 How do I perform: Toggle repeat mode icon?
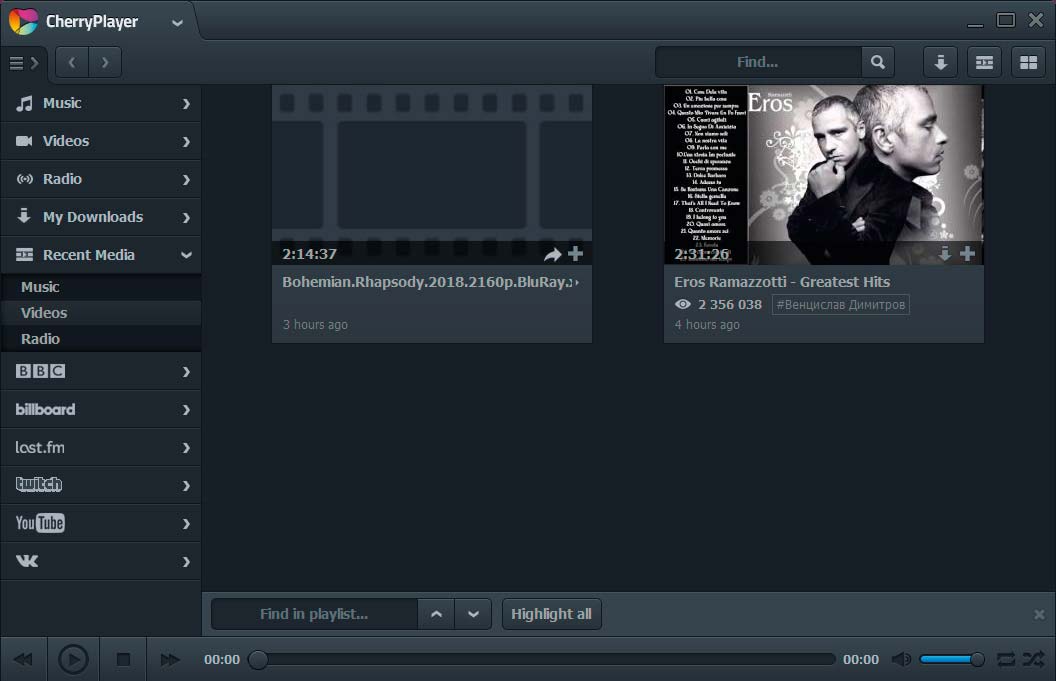coord(1006,659)
